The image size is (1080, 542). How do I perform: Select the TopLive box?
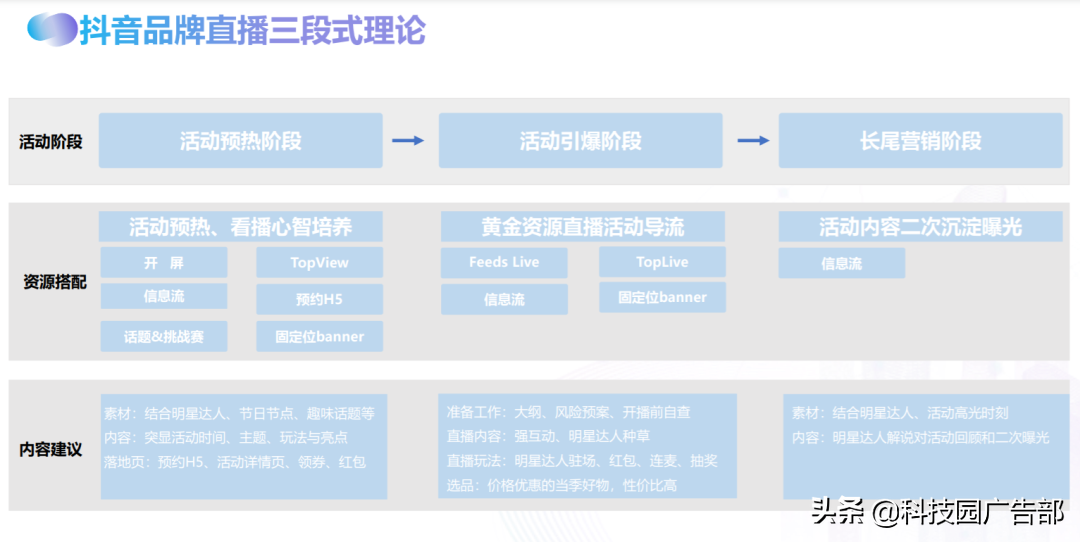pyautogui.click(x=662, y=263)
